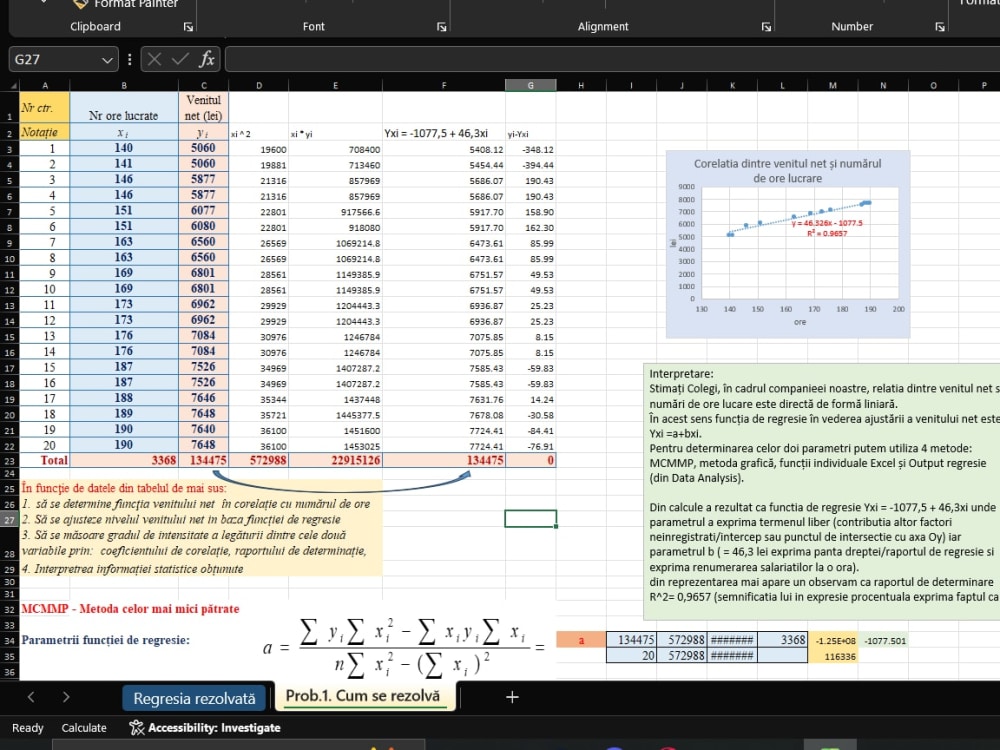The height and width of the screenshot is (750, 1000).
Task: Click the formula bar options dots
Action: point(129,59)
